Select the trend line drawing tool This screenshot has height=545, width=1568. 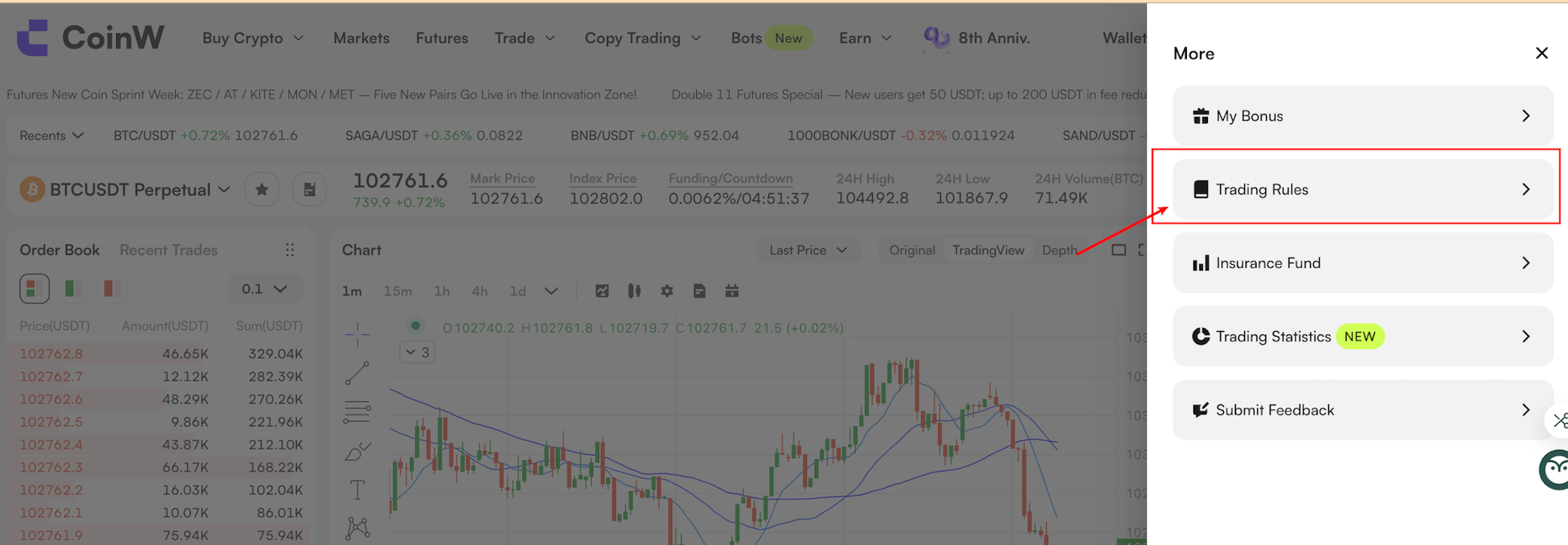pos(357,373)
